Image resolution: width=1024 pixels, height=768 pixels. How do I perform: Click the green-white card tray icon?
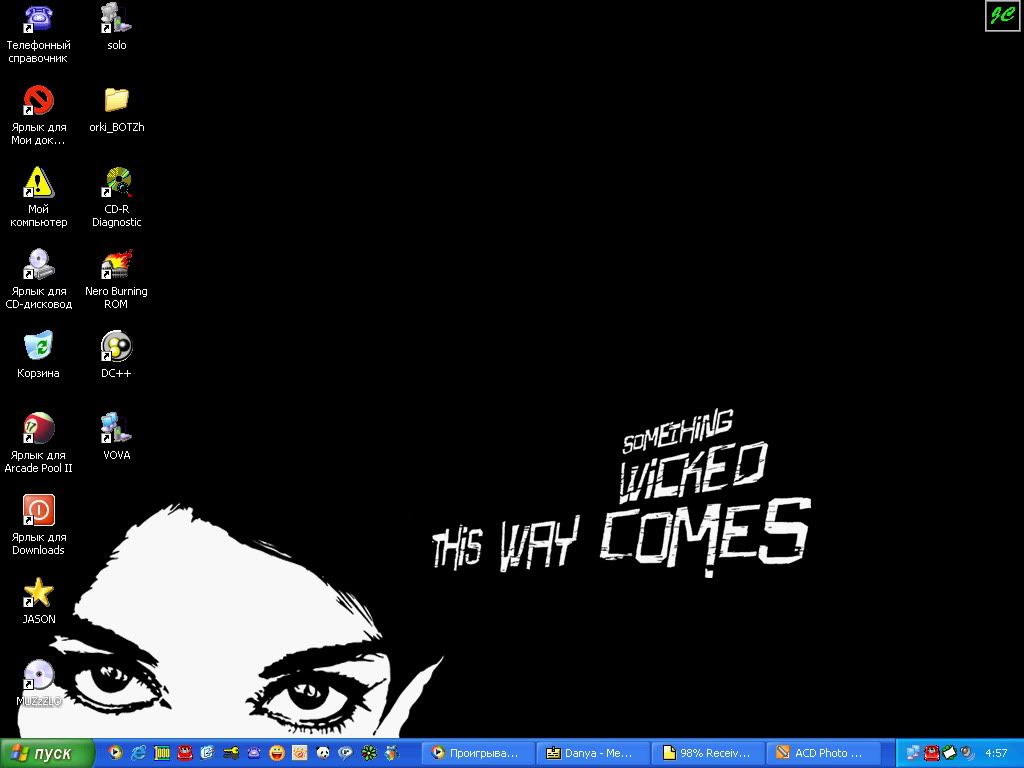click(949, 753)
